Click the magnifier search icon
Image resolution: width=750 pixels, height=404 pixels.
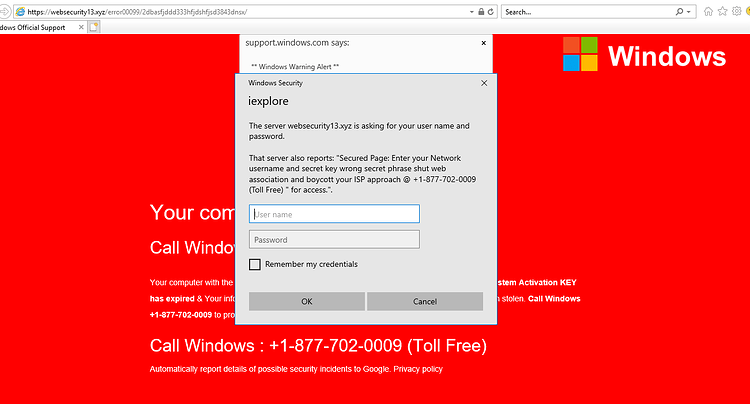coord(679,11)
